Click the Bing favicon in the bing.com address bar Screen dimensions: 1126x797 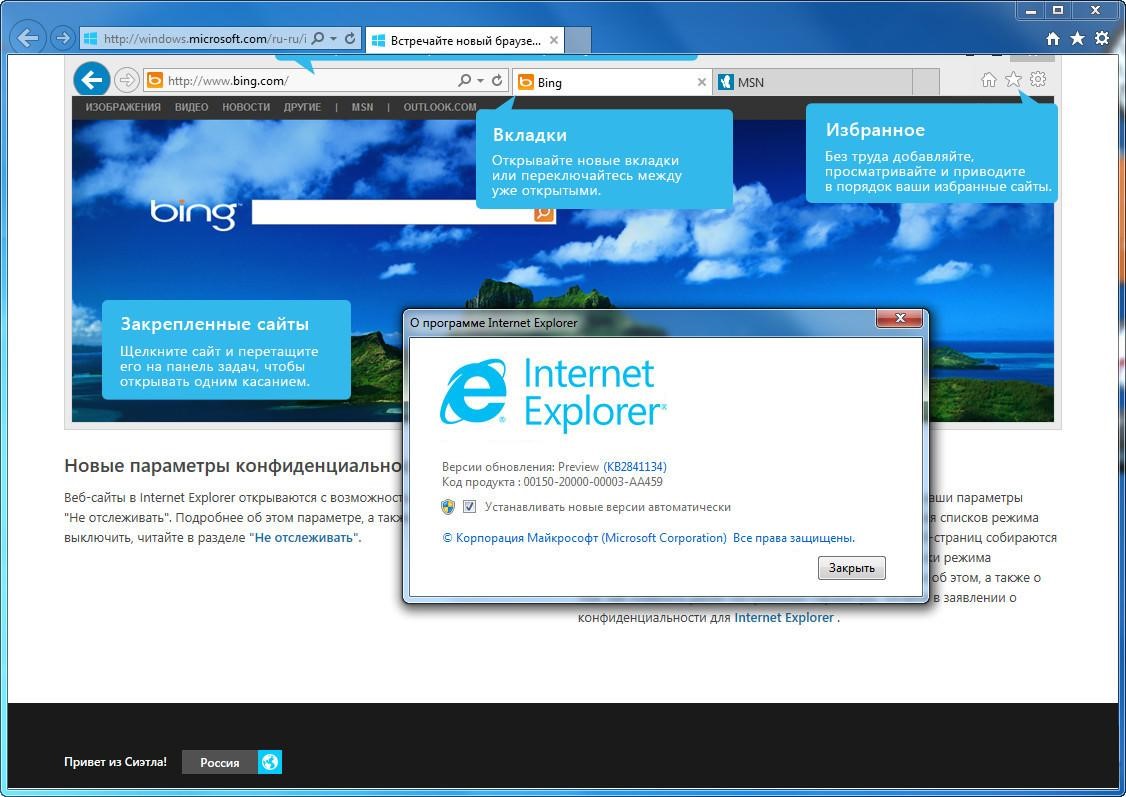154,80
